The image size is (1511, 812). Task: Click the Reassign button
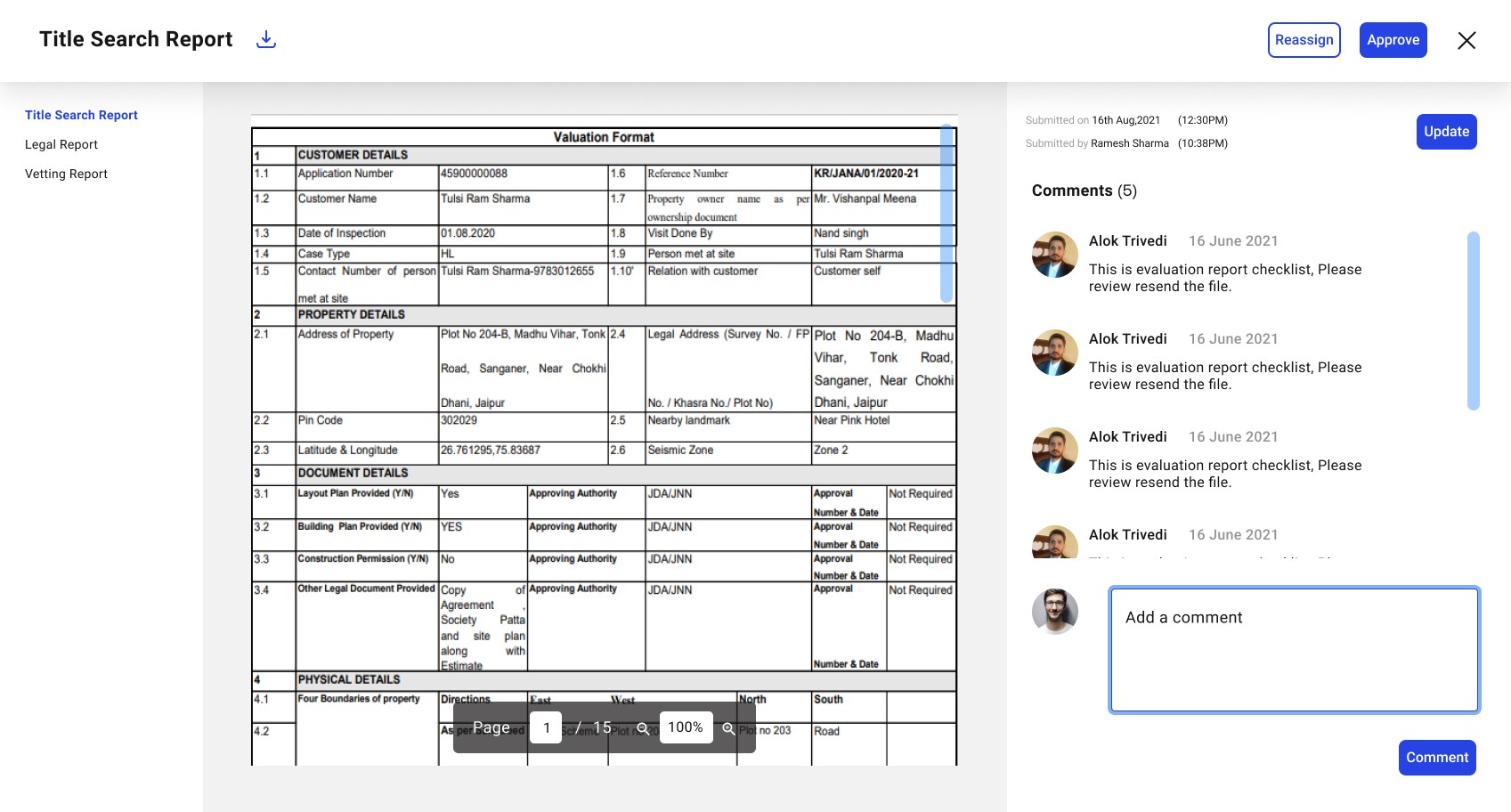(1304, 40)
